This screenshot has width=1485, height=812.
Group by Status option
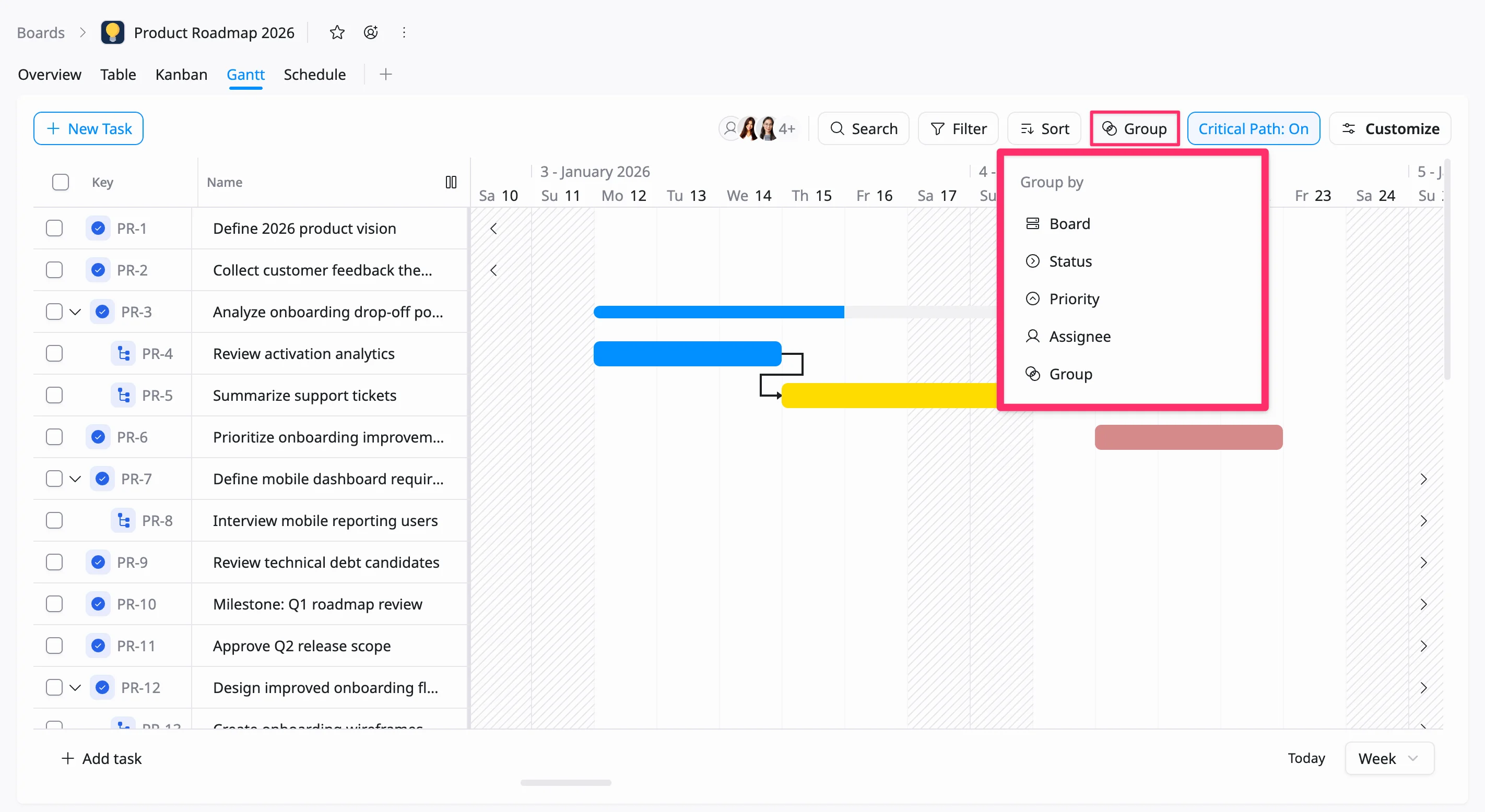point(1132,261)
